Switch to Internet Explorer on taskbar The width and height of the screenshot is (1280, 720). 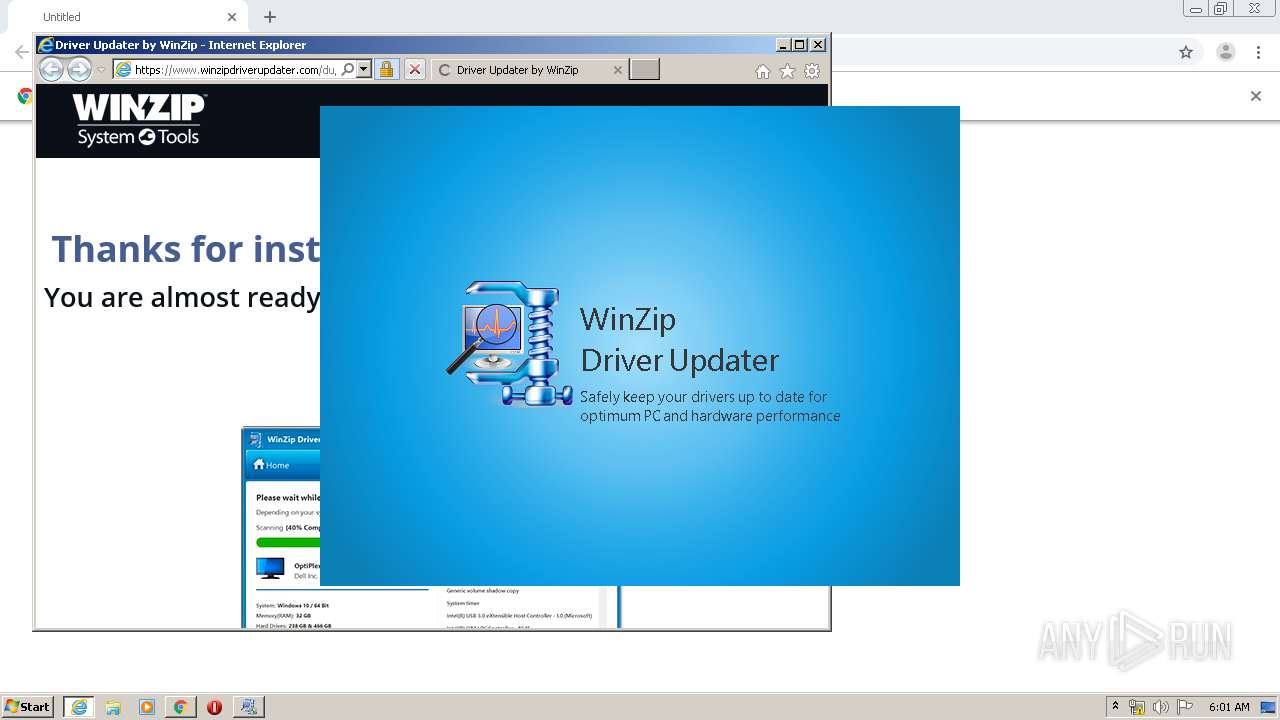(x=79, y=707)
